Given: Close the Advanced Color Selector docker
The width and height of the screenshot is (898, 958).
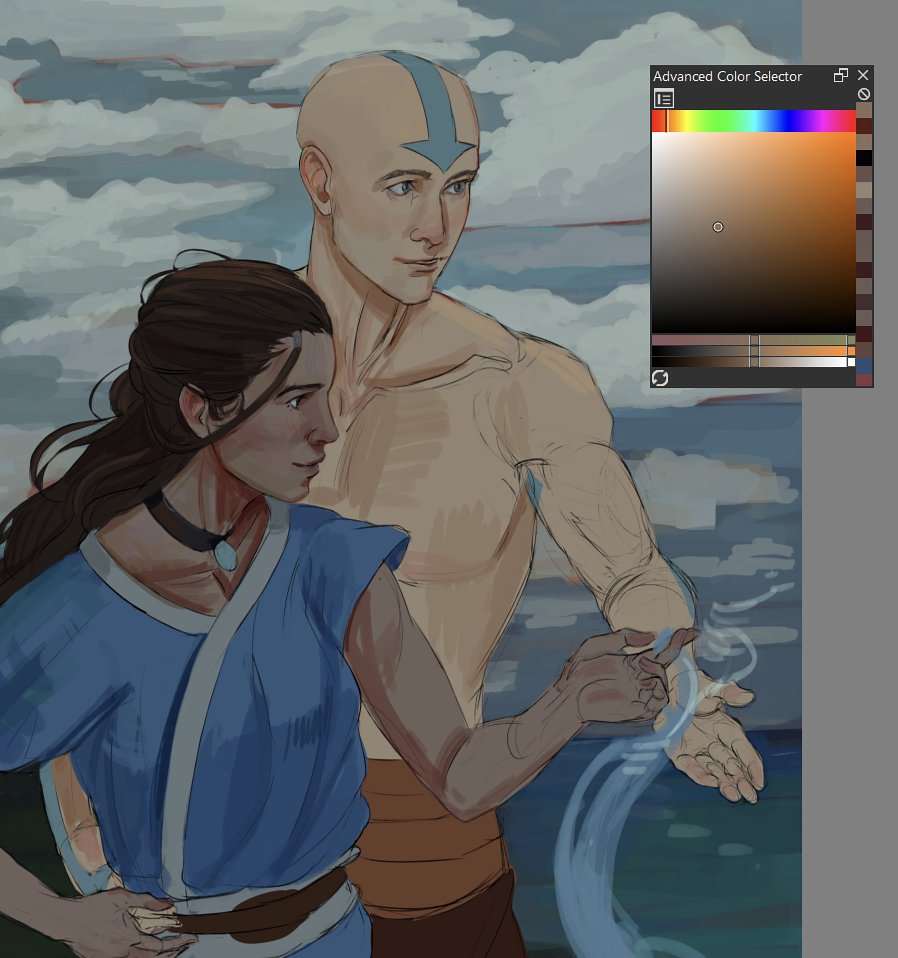Looking at the screenshot, I should 863,75.
